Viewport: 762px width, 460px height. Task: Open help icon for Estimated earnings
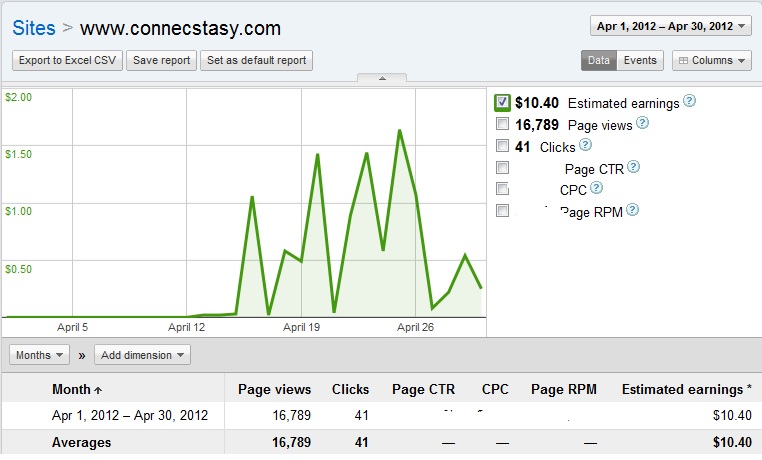coord(689,101)
